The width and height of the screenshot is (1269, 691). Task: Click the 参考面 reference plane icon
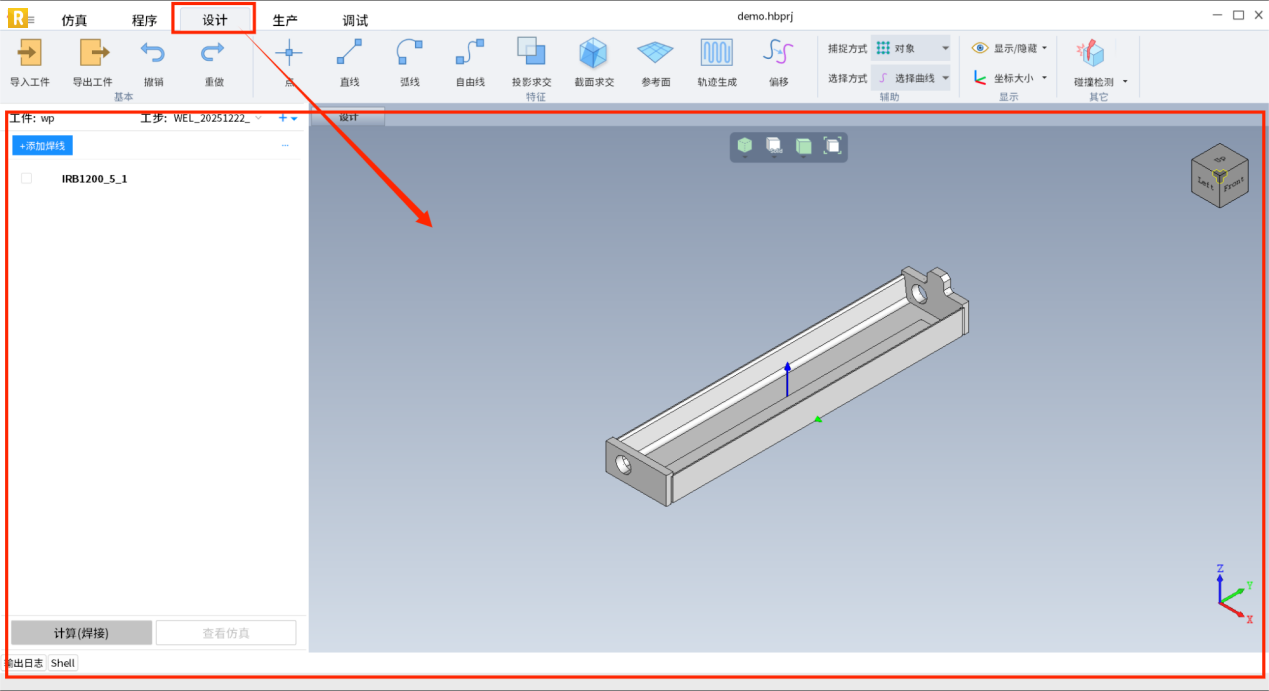click(655, 53)
